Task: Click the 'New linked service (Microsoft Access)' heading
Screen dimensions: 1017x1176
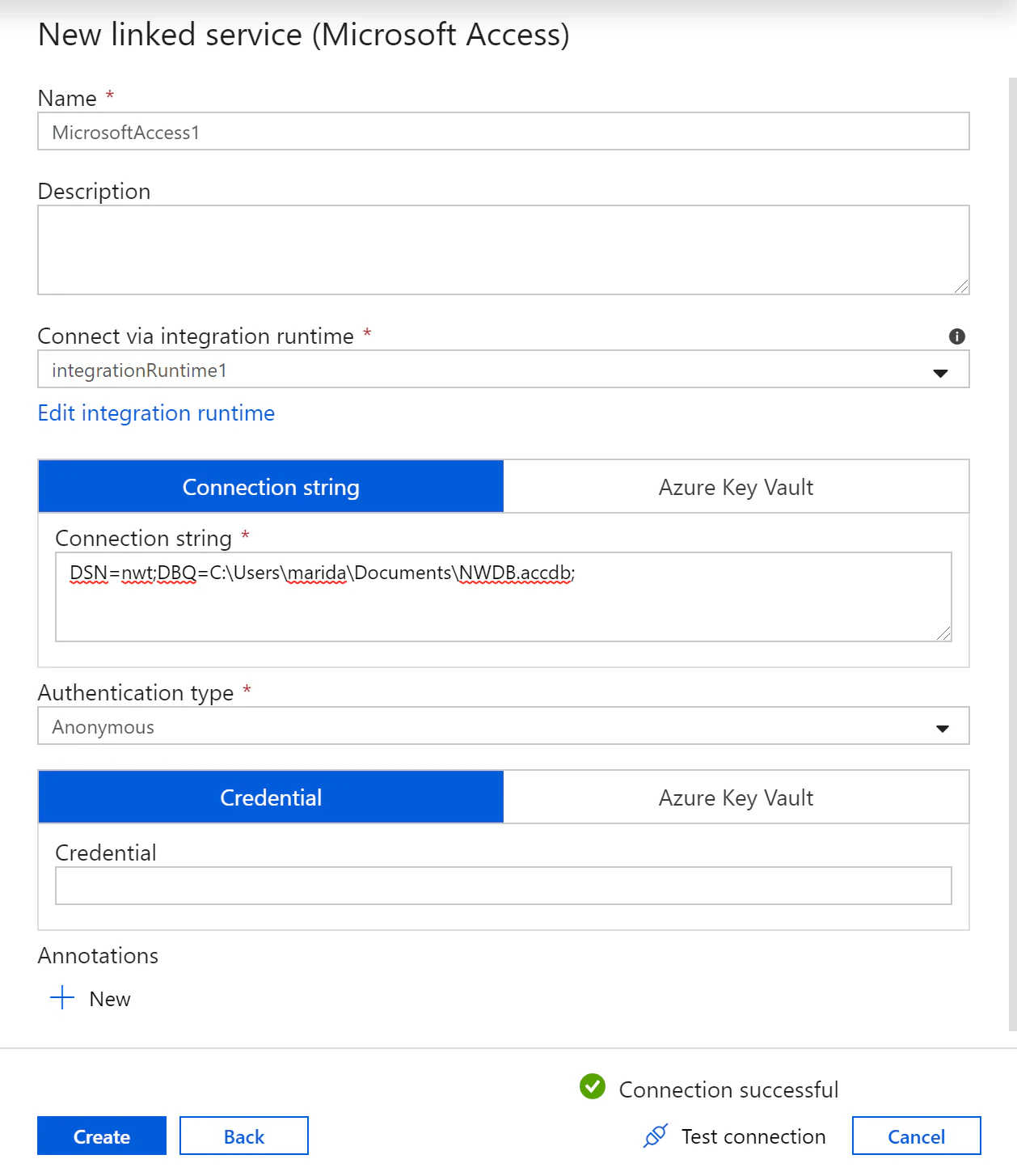Action: 304,35
